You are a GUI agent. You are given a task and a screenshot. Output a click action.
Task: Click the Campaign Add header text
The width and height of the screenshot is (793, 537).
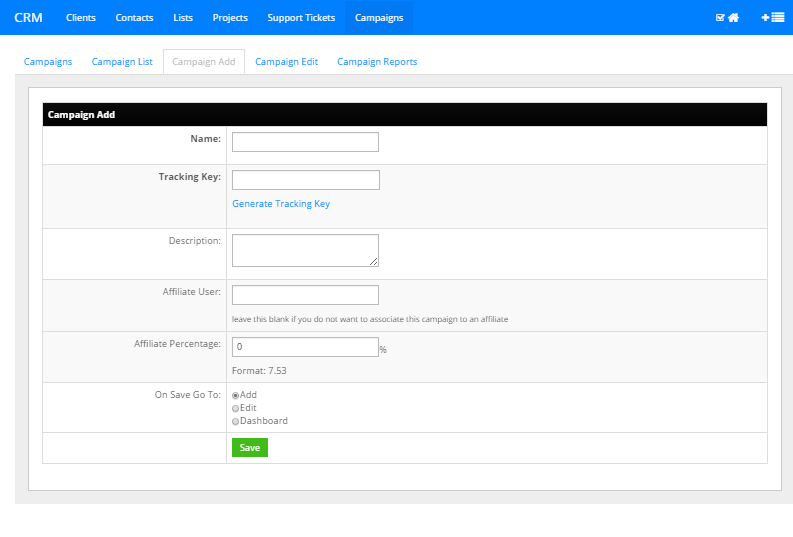(x=81, y=115)
